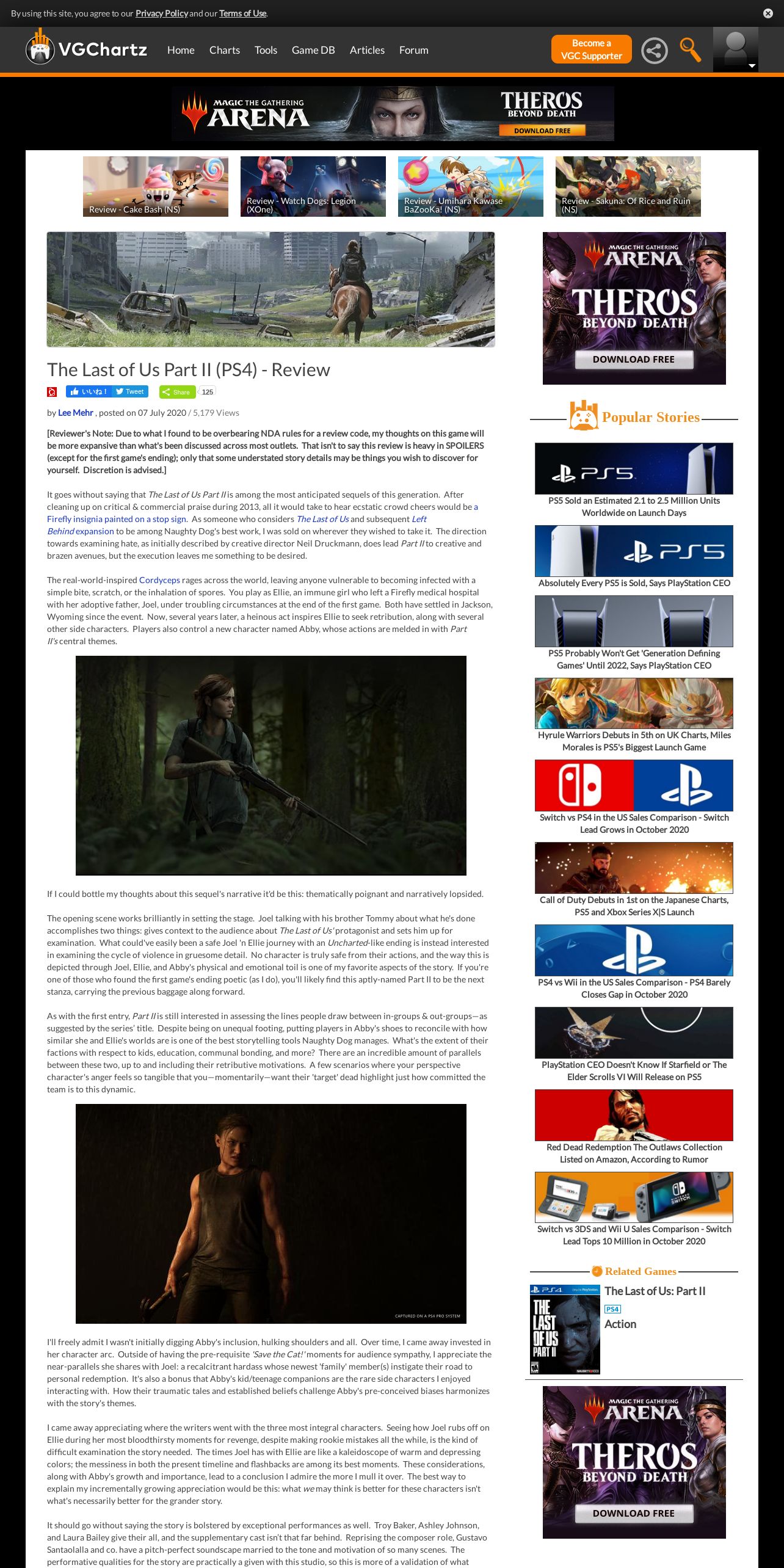Open Red Dead Redemption Outlaws Collection story

click(x=634, y=1153)
